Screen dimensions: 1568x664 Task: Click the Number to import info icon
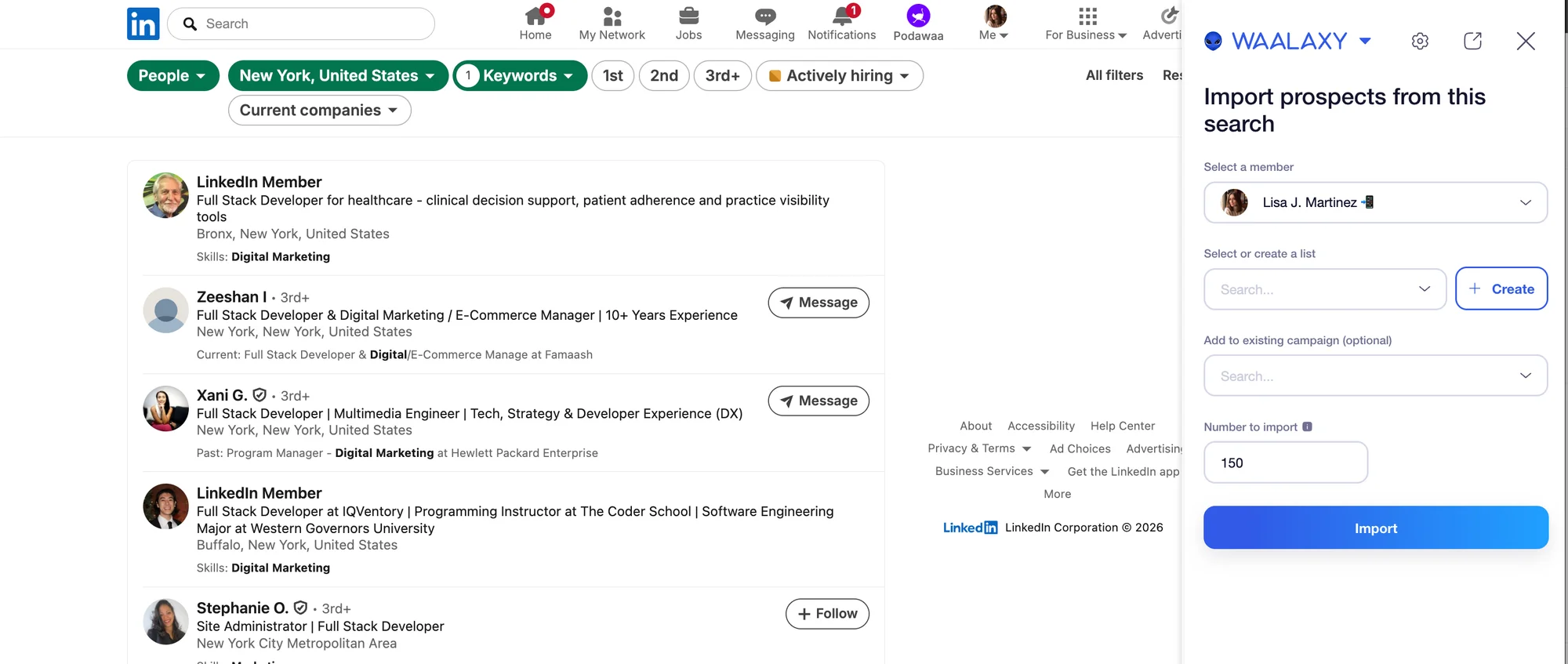pos(1307,426)
